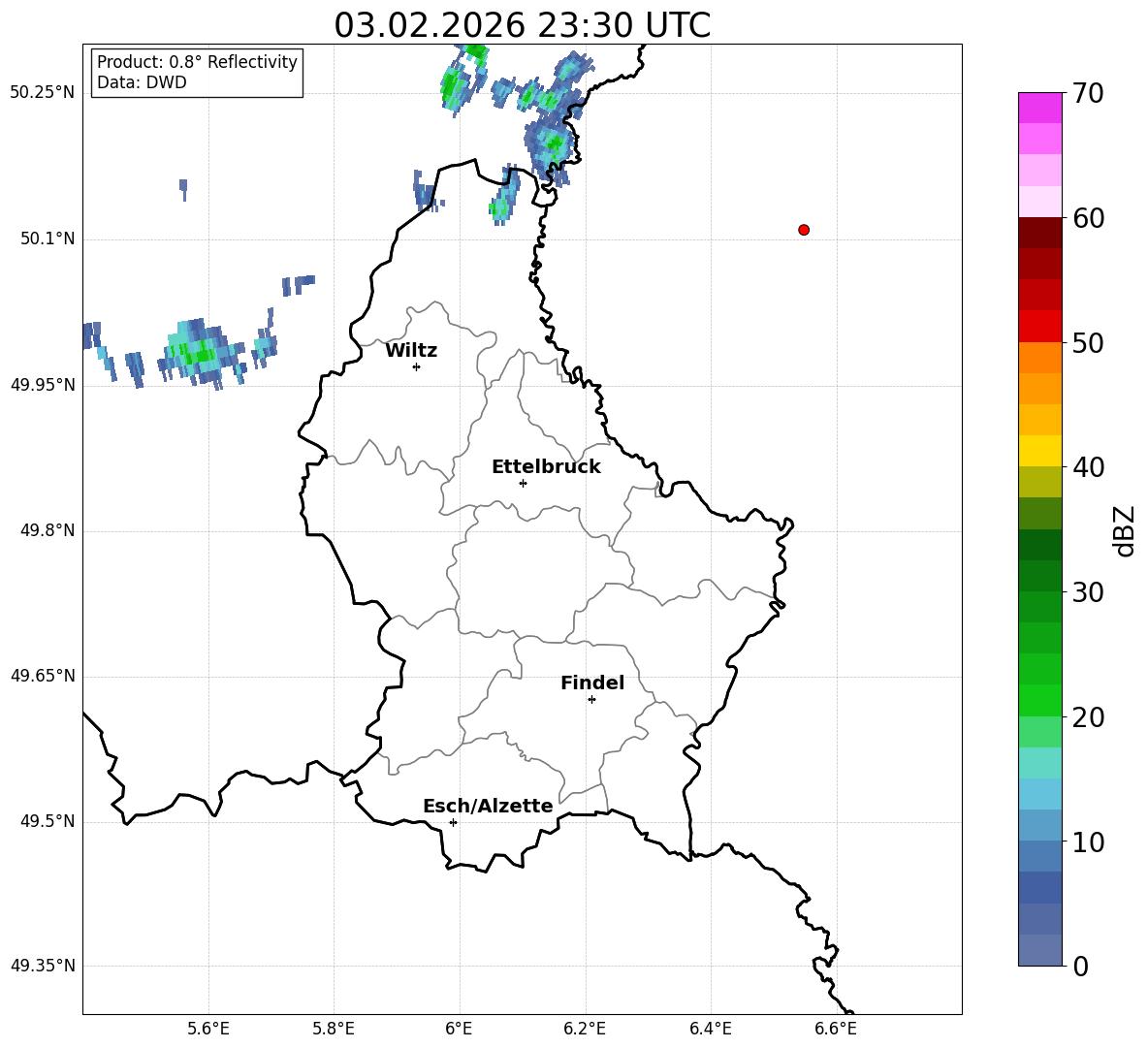Click the title '03.02.2026 23:30 UTC'

522,26
